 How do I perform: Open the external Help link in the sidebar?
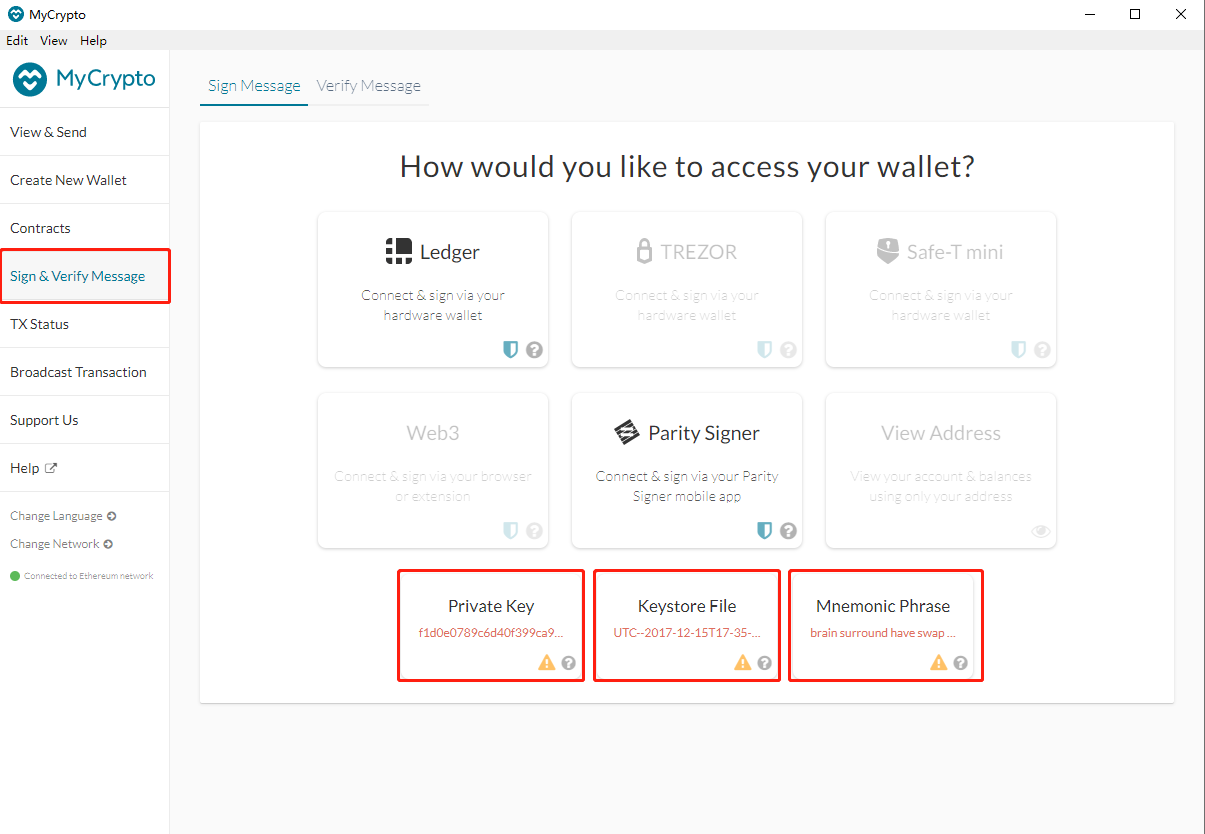pyautogui.click(x=33, y=468)
